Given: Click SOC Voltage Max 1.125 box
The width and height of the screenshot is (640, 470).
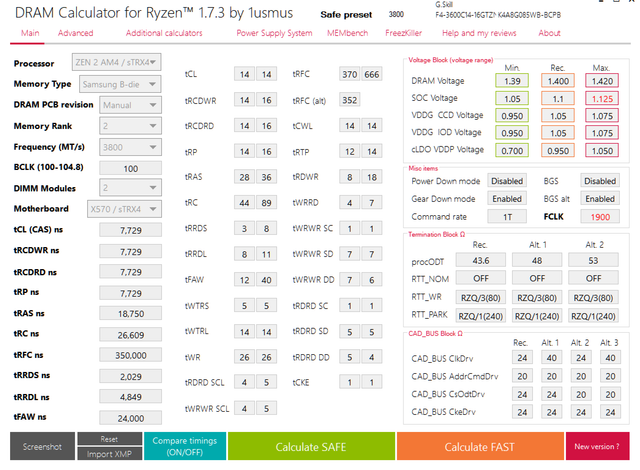Looking at the screenshot, I should [x=602, y=98].
